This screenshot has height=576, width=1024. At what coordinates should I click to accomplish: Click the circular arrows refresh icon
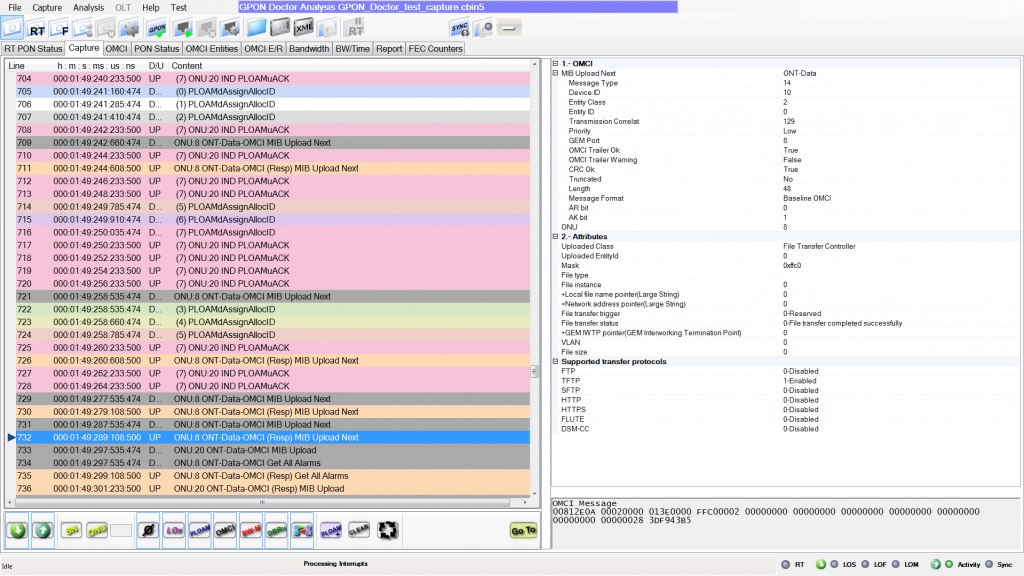pos(388,530)
